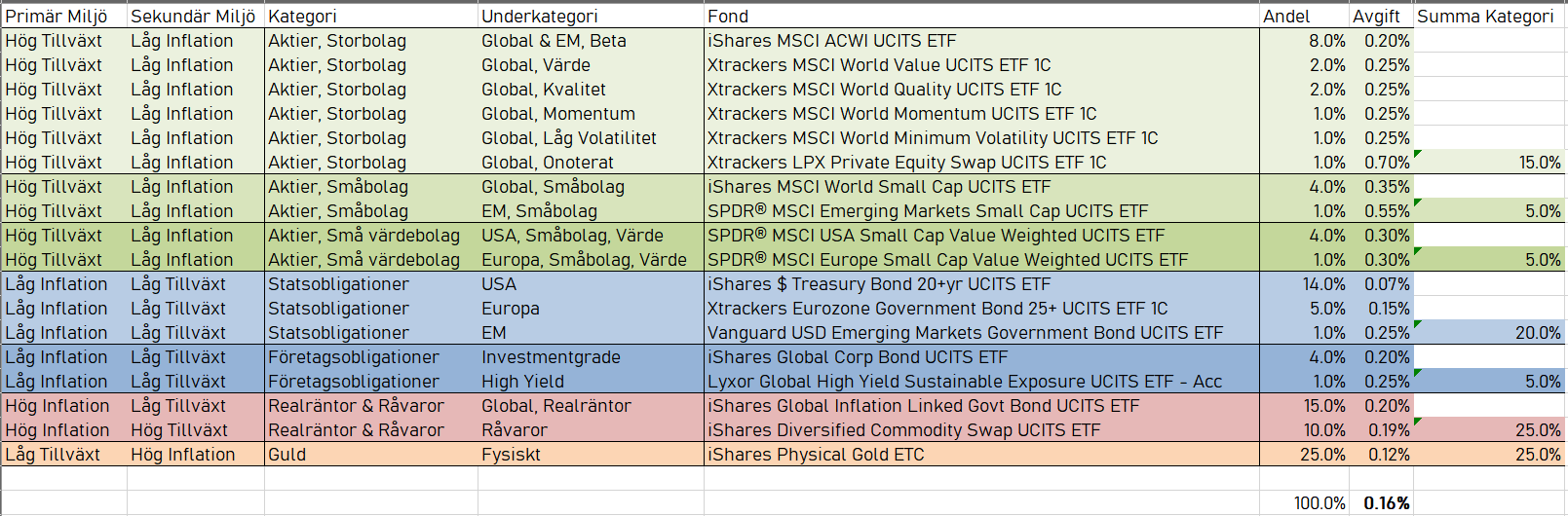Click the 'Summa Kategori' header cell
Viewport: 1568px width, 516px height.
click(1485, 16)
